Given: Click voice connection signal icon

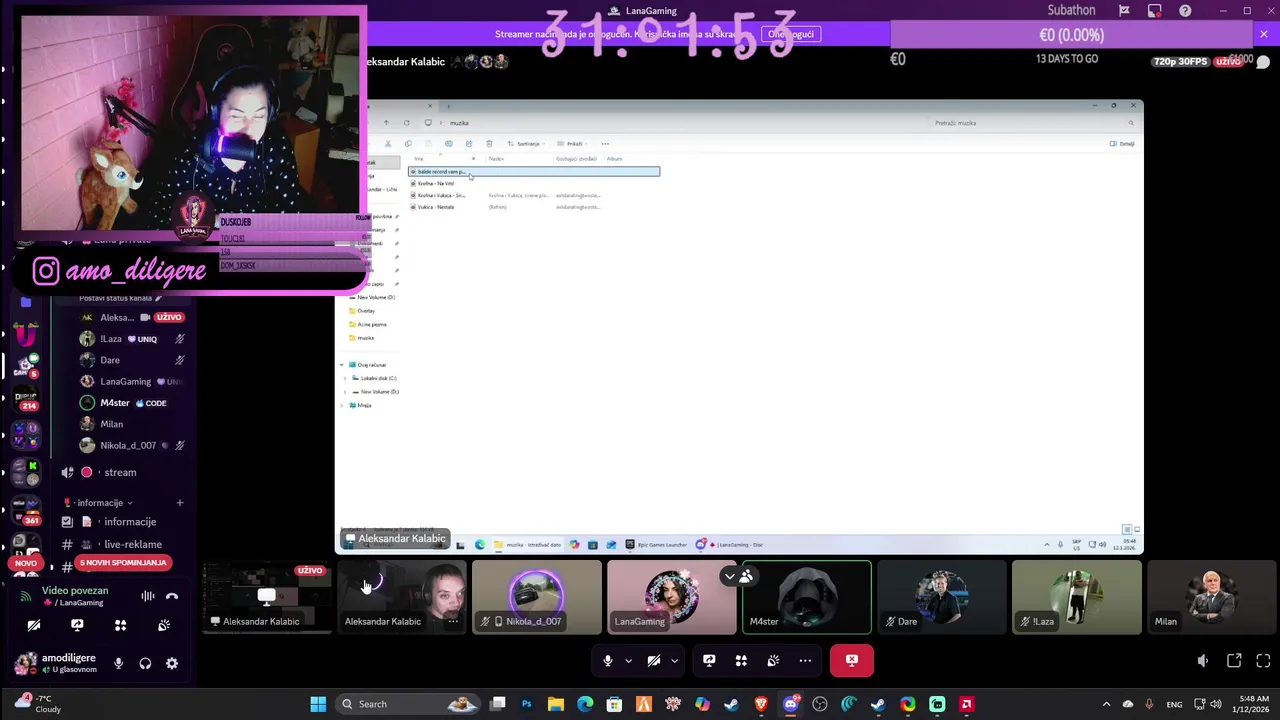Looking at the screenshot, I should click(x=26, y=596).
